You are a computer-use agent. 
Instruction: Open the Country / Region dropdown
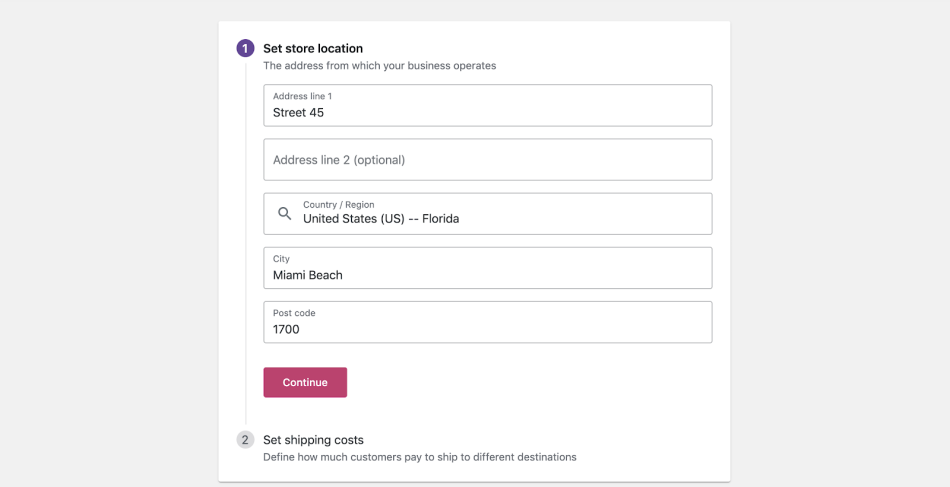[x=488, y=214]
